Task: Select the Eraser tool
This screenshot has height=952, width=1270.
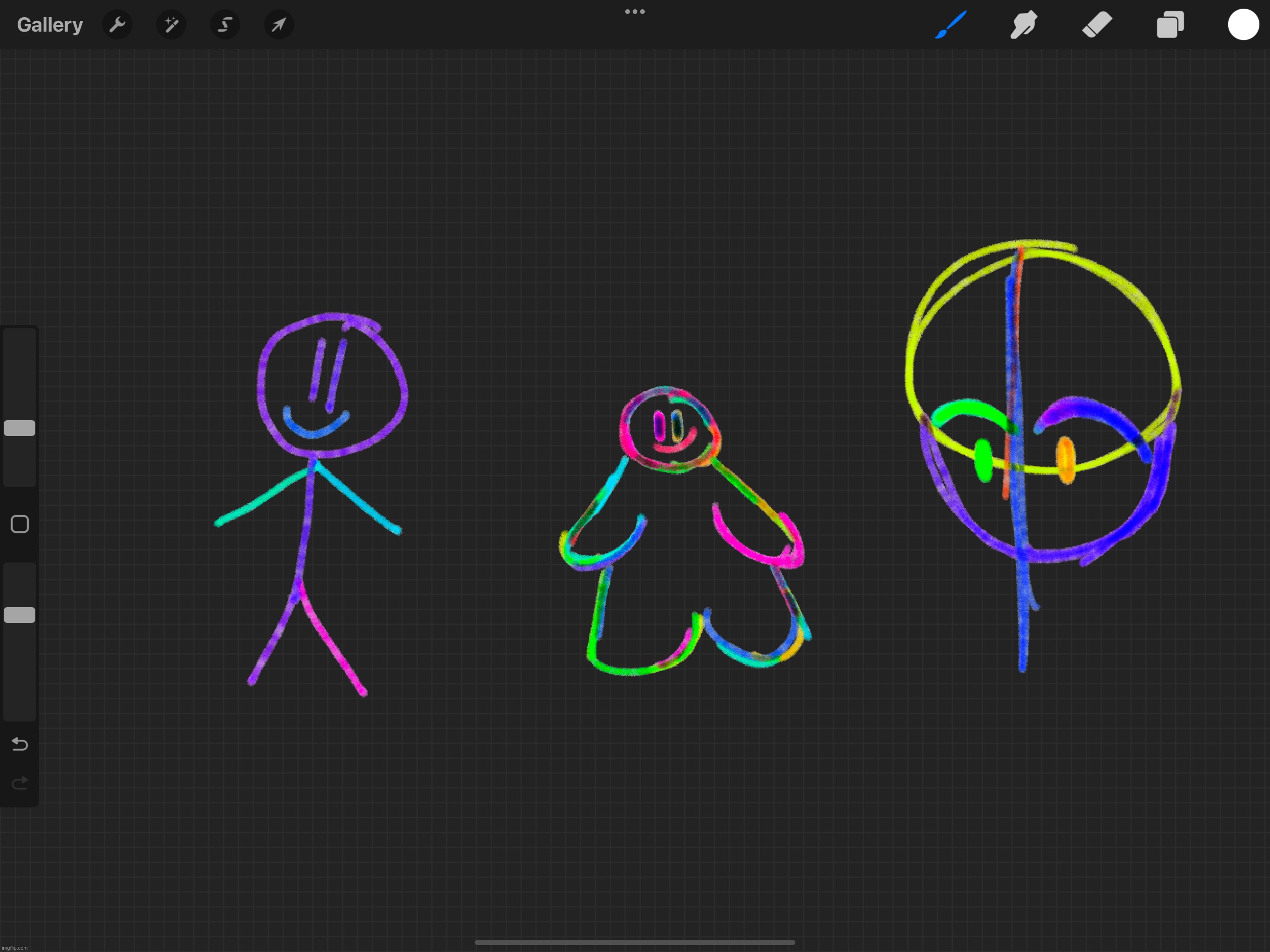Action: (x=1097, y=25)
